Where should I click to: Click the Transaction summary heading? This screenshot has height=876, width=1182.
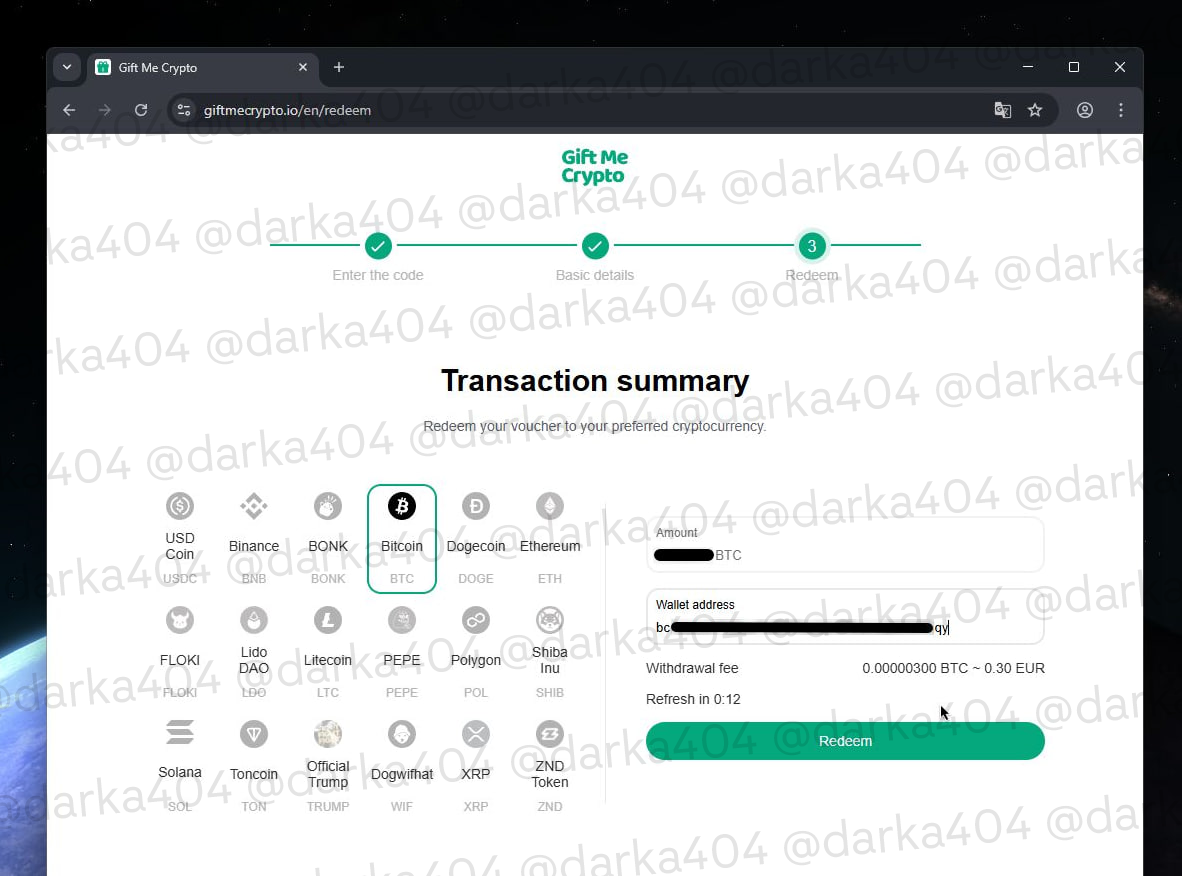(595, 381)
